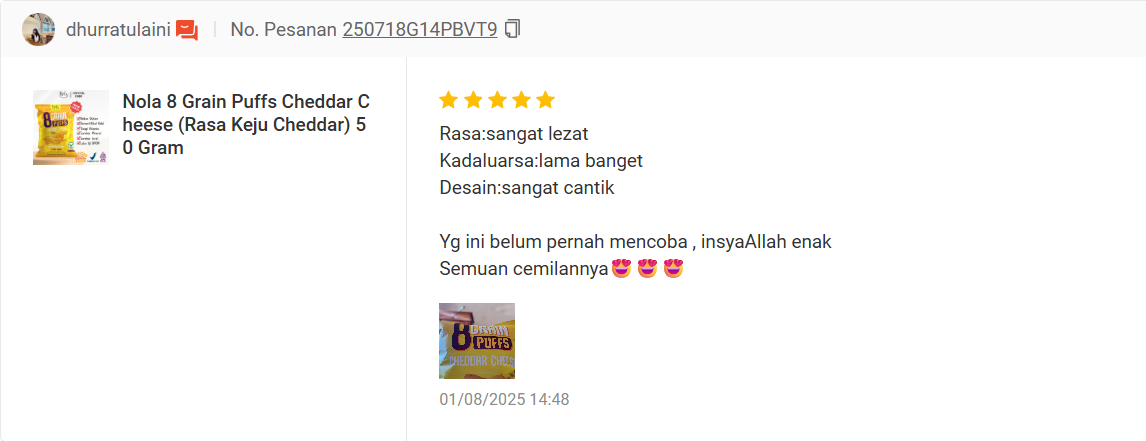Open the Nola 8 Grain Puffs product thumbnail
1146x441 pixels.
[x=71, y=127]
